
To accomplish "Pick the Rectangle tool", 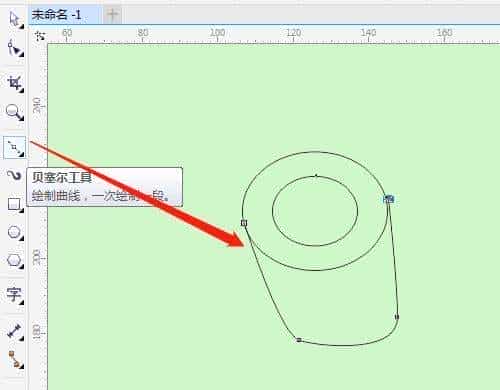I will tap(14, 204).
